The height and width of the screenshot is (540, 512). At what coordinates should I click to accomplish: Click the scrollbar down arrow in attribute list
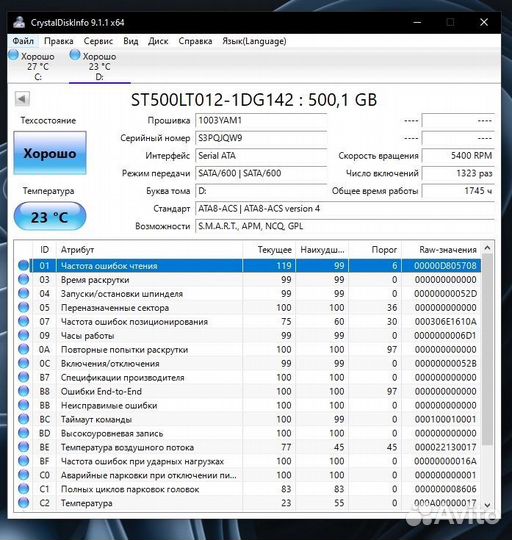(x=487, y=505)
